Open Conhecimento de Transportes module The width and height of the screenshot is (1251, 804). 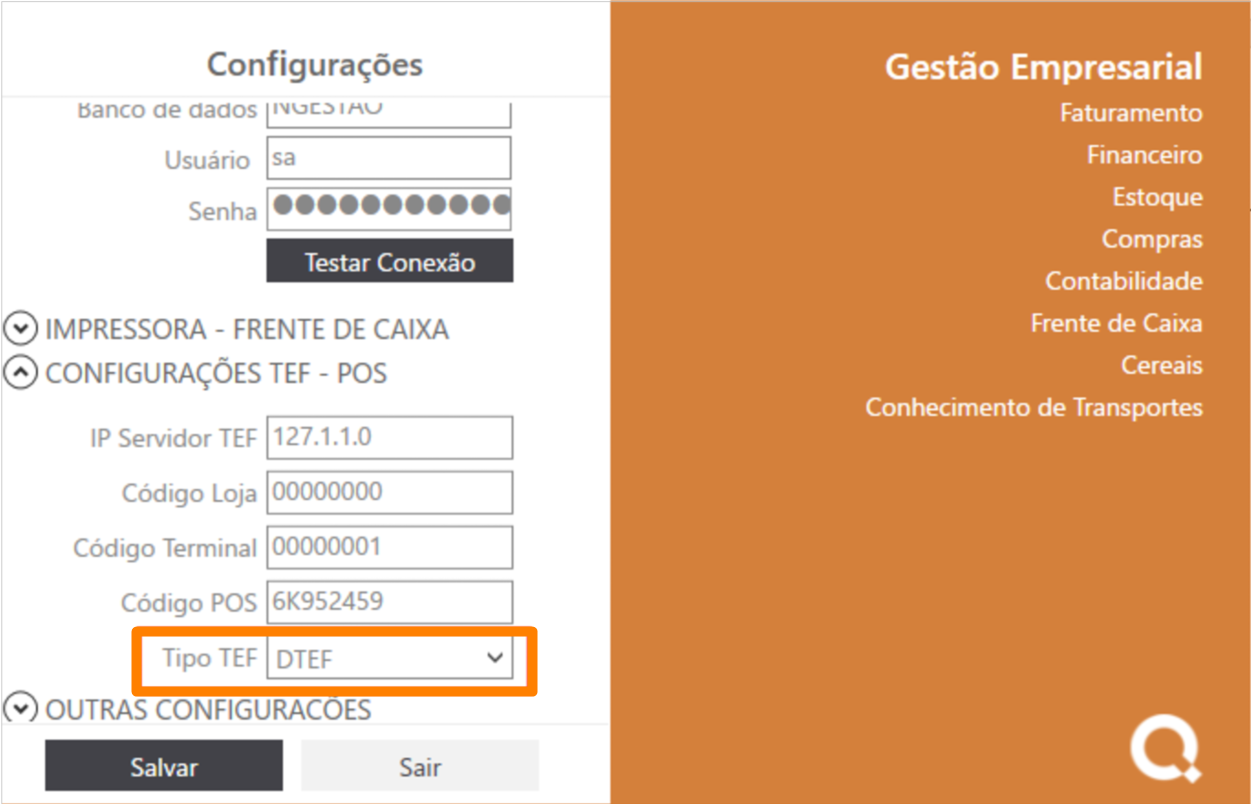tap(1033, 407)
